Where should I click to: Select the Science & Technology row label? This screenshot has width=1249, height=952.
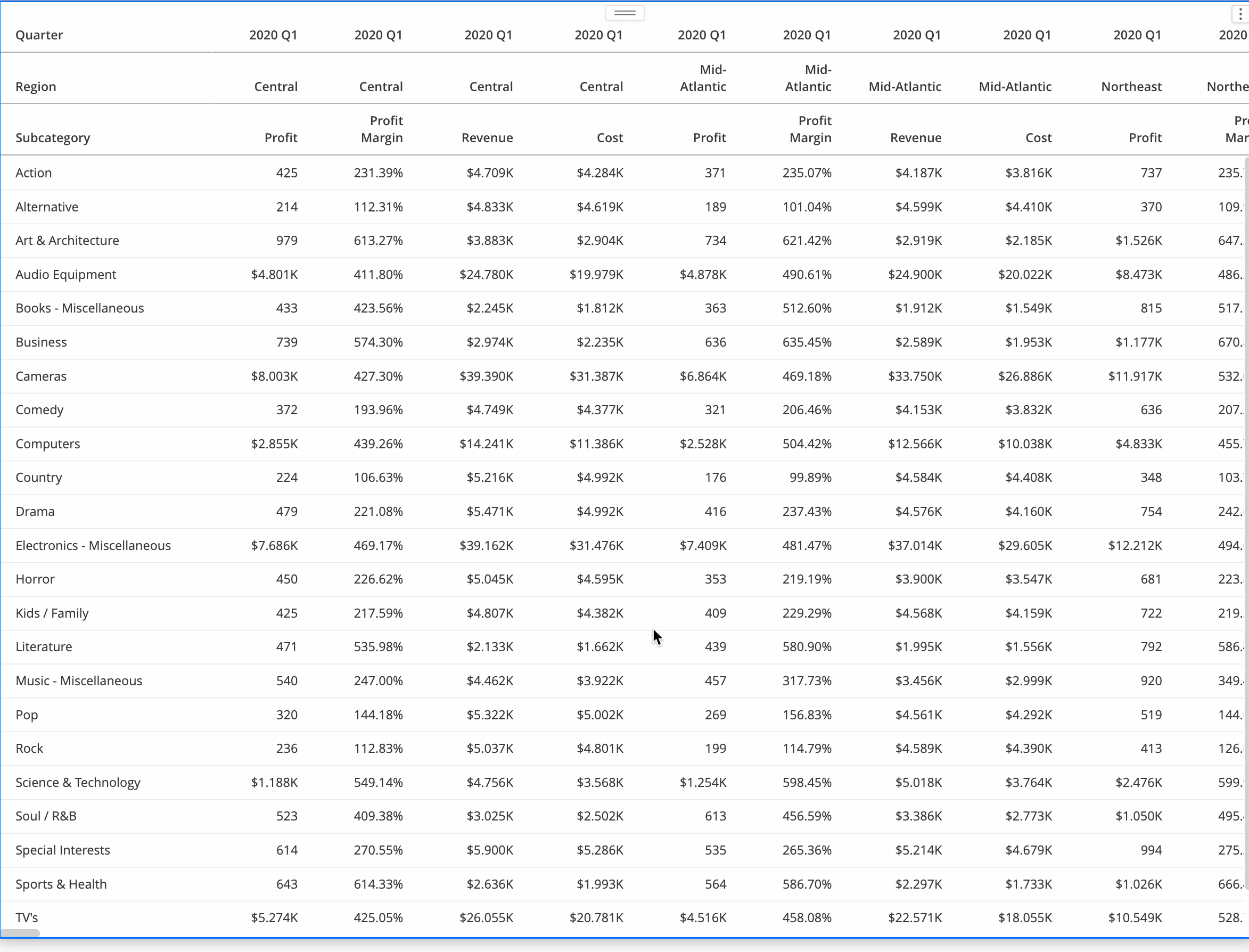78,783
